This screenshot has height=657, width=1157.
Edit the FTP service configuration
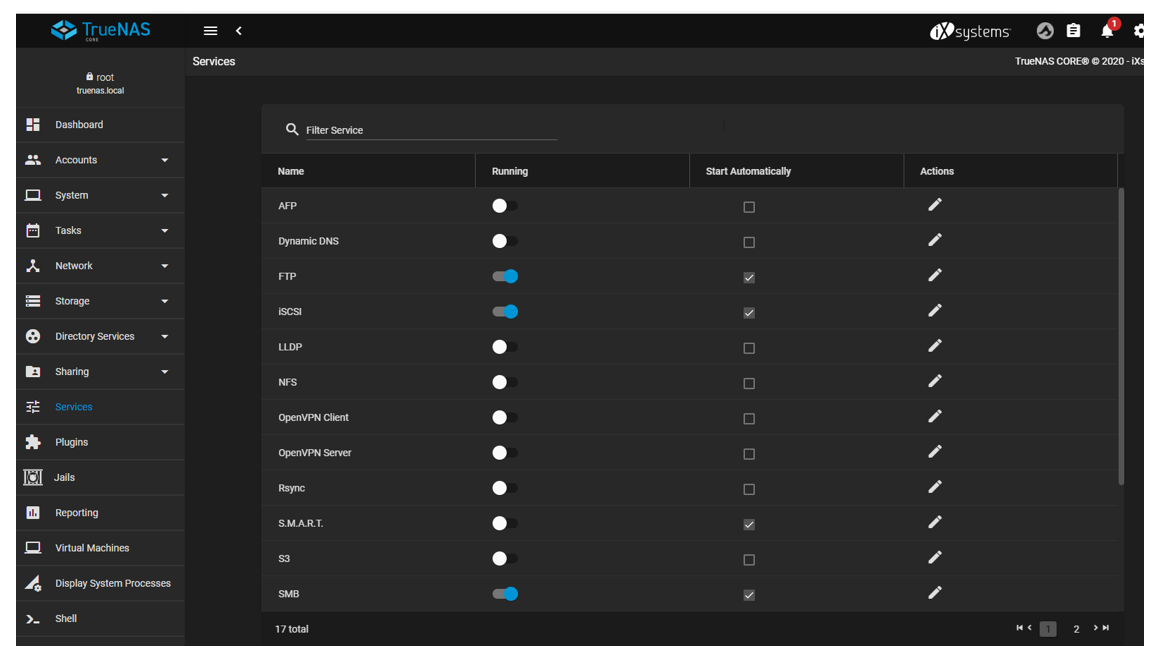coord(935,275)
